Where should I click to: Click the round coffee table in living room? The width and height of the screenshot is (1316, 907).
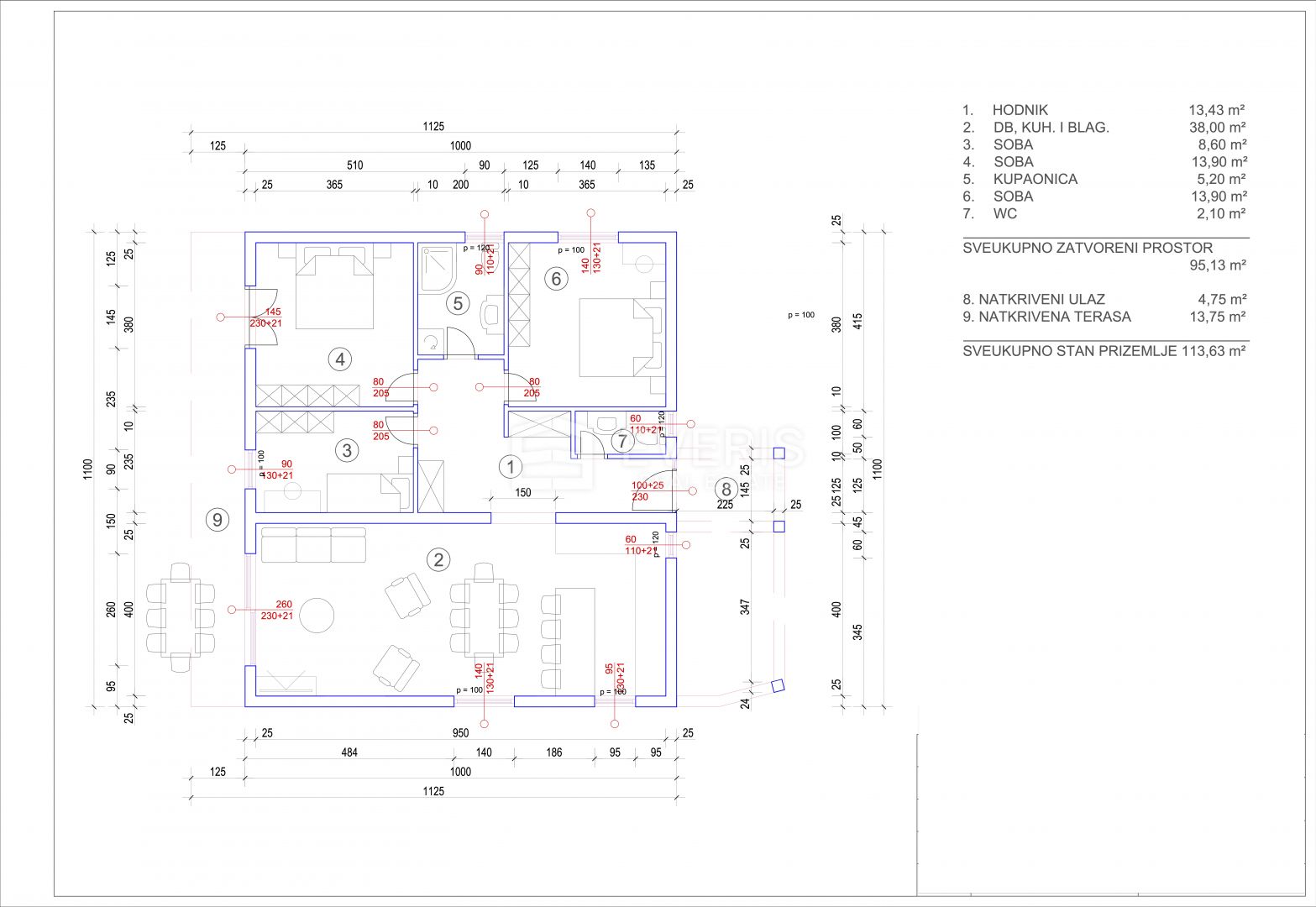coord(317,615)
